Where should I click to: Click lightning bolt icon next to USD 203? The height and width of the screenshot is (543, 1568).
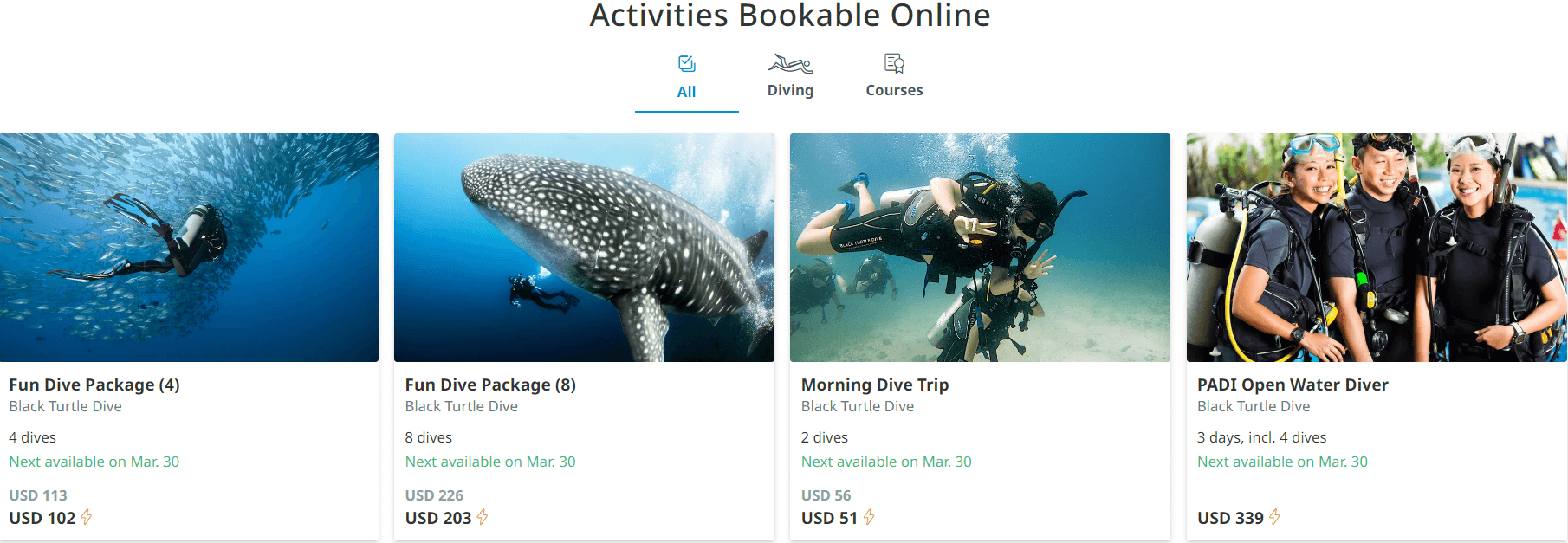point(483,517)
